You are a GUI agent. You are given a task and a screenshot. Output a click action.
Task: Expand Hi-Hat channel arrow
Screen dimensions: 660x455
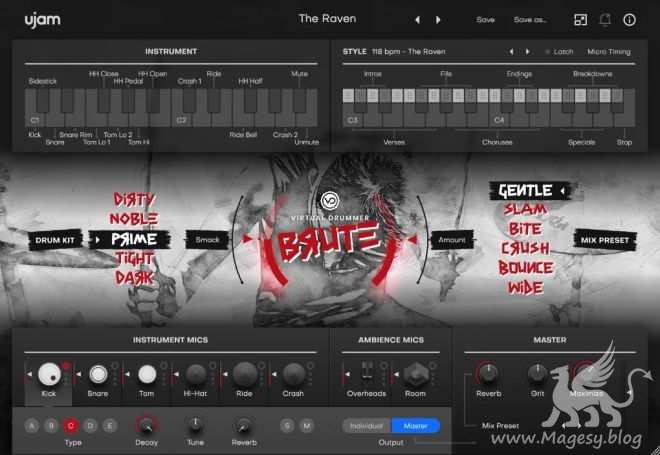pyautogui.click(x=176, y=374)
